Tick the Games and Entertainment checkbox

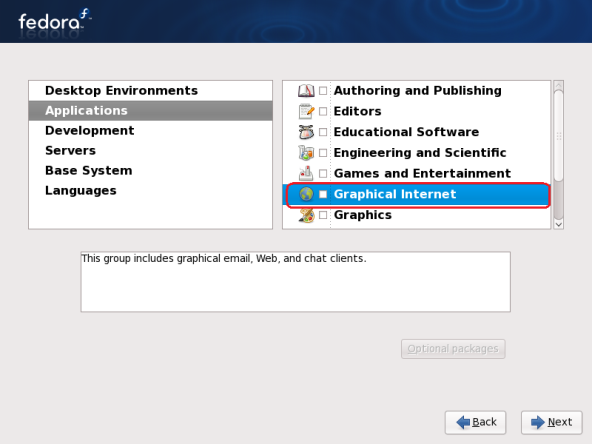pos(323,173)
